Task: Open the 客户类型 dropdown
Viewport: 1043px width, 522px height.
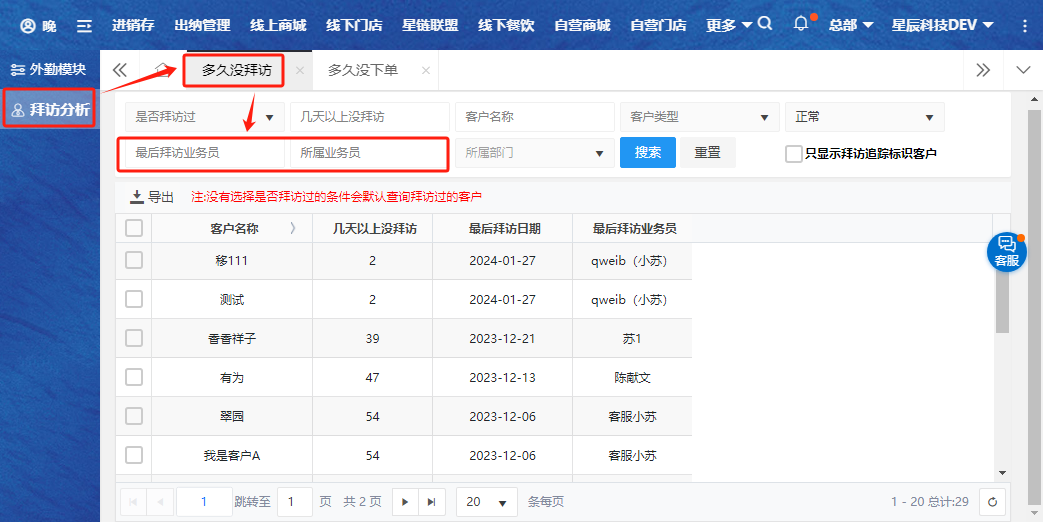Action: tap(700, 117)
